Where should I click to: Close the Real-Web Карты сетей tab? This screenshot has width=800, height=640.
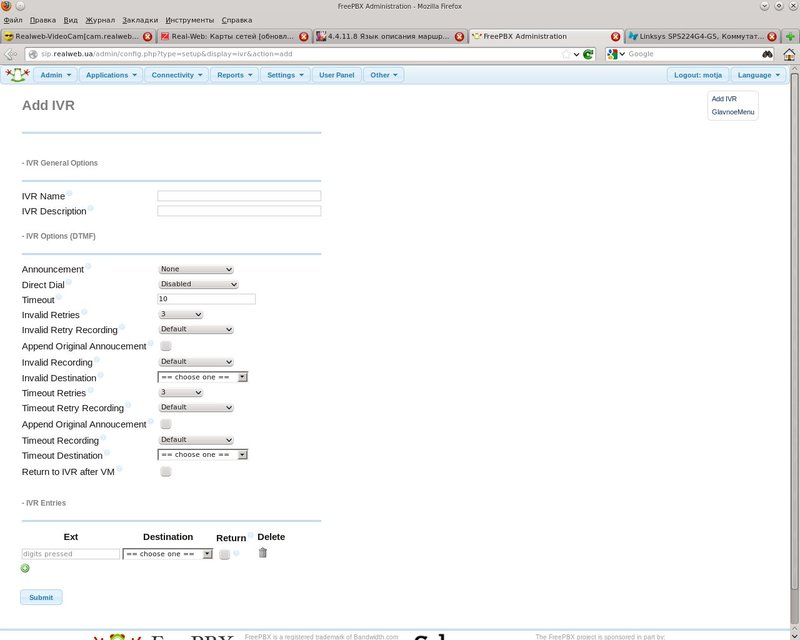tap(304, 37)
